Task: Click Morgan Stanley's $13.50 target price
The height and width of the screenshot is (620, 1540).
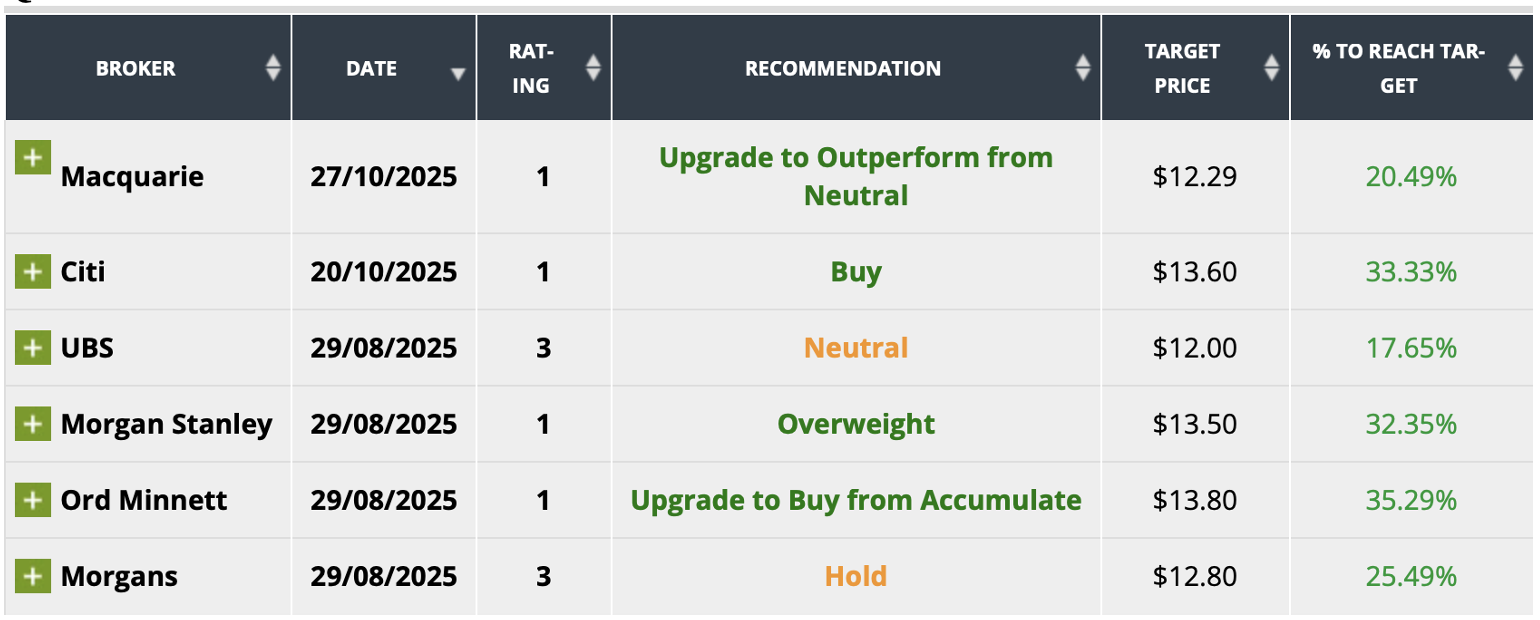Action: [x=1195, y=423]
